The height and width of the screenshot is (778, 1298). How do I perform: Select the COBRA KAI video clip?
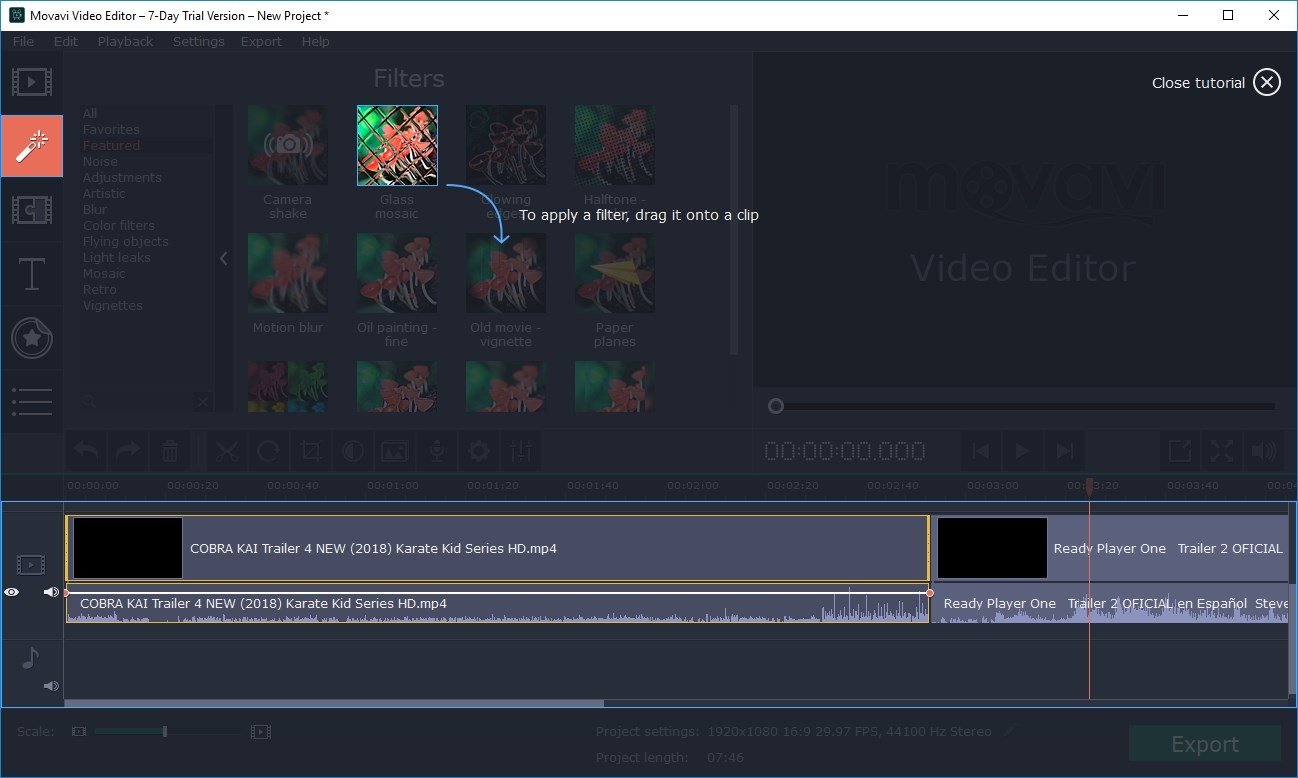pyautogui.click(x=498, y=548)
